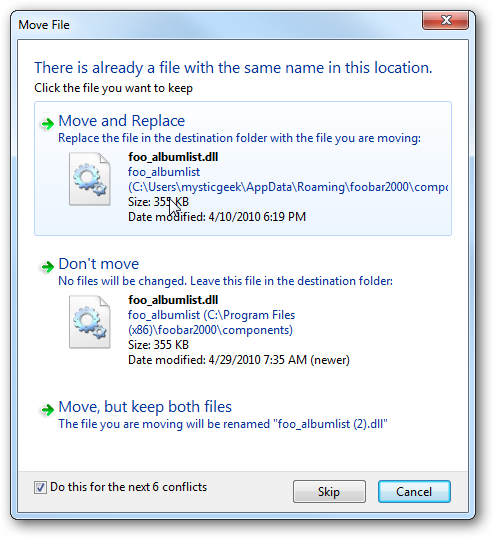Choose the Don't move option heading
Image resolution: width=494 pixels, height=538 pixels.
tap(99, 264)
